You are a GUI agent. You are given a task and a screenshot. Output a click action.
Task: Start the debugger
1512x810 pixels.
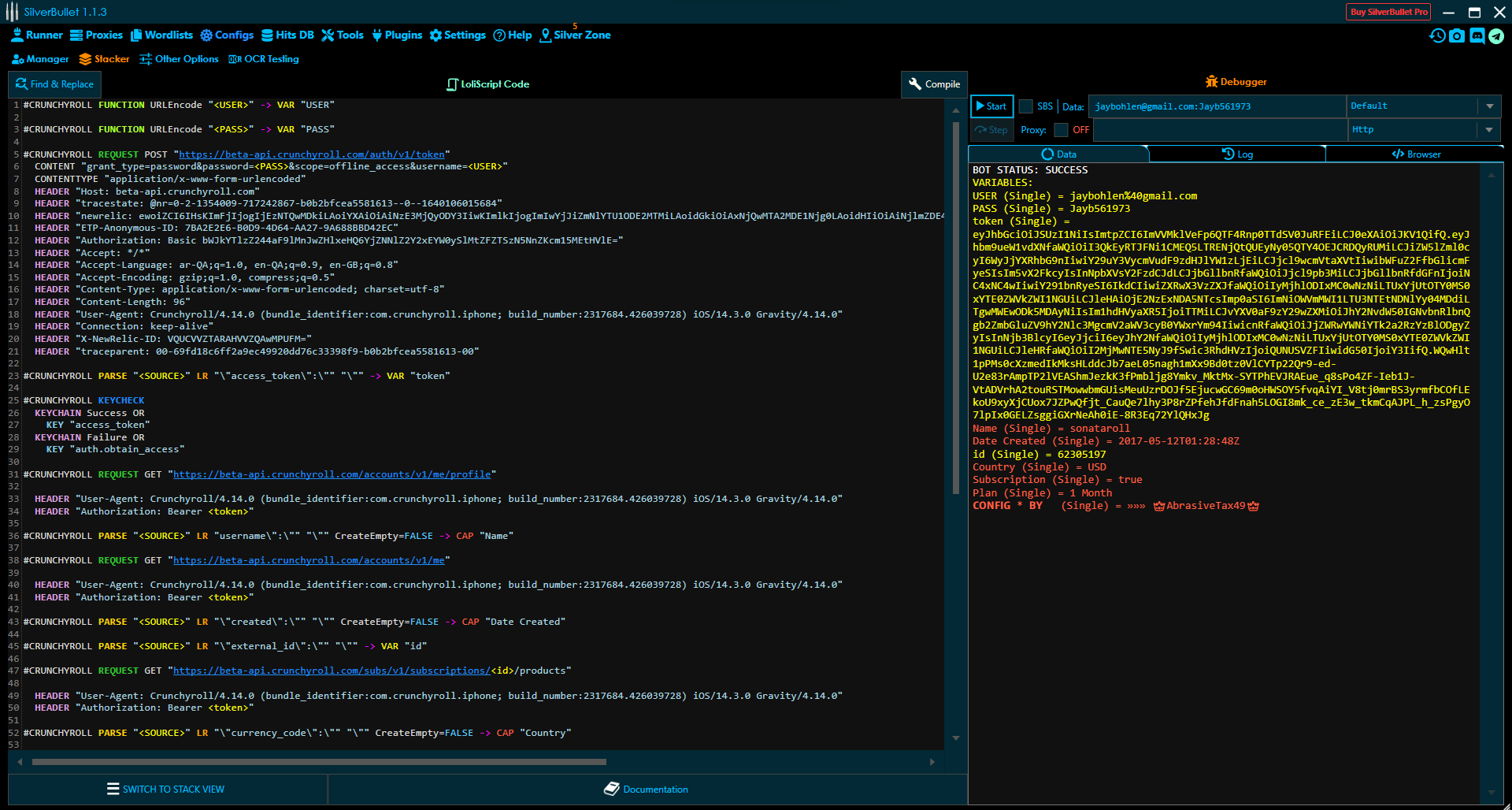tap(991, 106)
